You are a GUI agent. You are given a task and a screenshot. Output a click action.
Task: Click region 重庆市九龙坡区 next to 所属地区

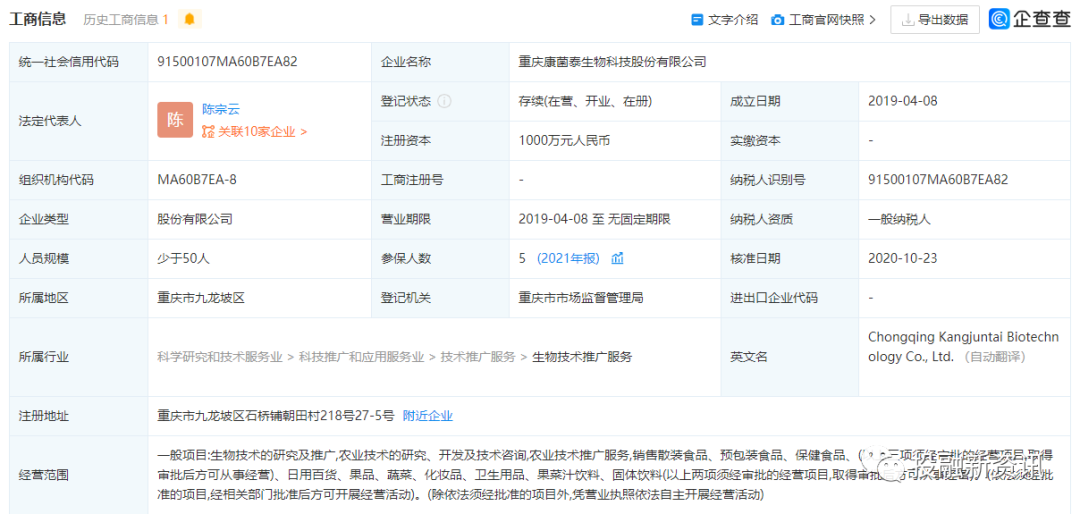pyautogui.click(x=201, y=298)
